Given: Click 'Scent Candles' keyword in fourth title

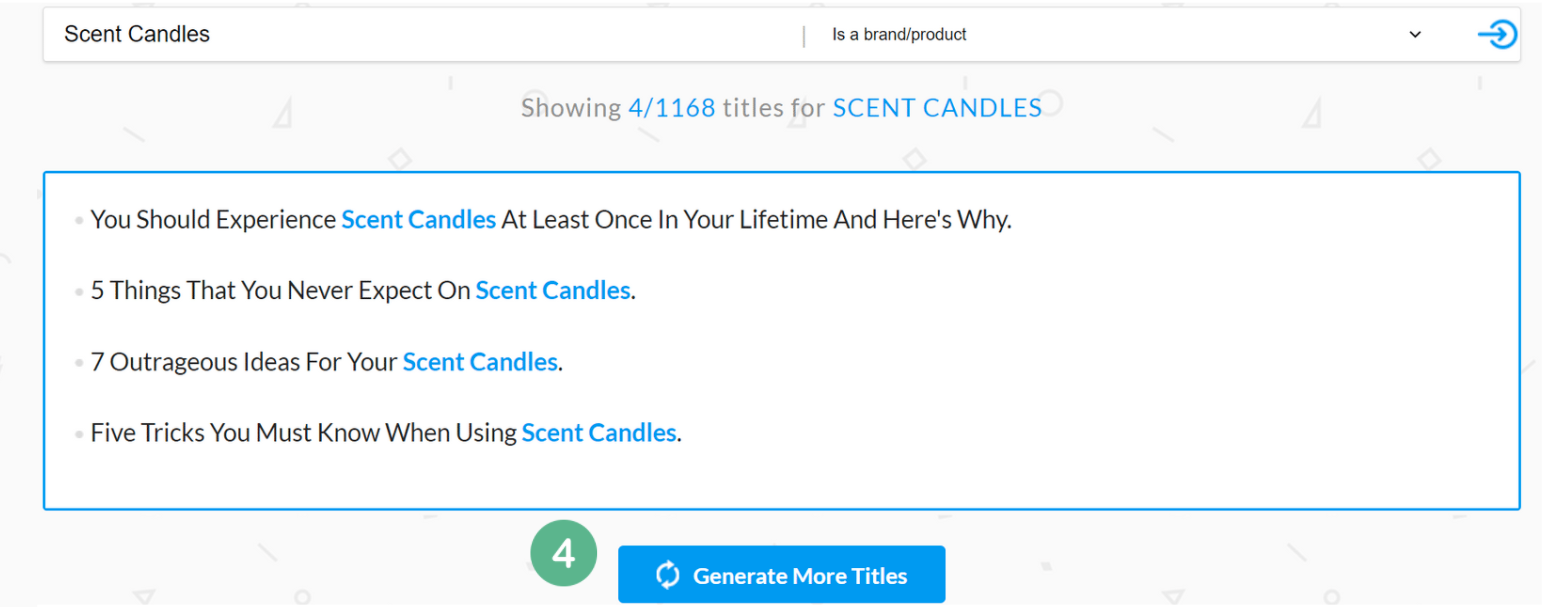Looking at the screenshot, I should (598, 433).
